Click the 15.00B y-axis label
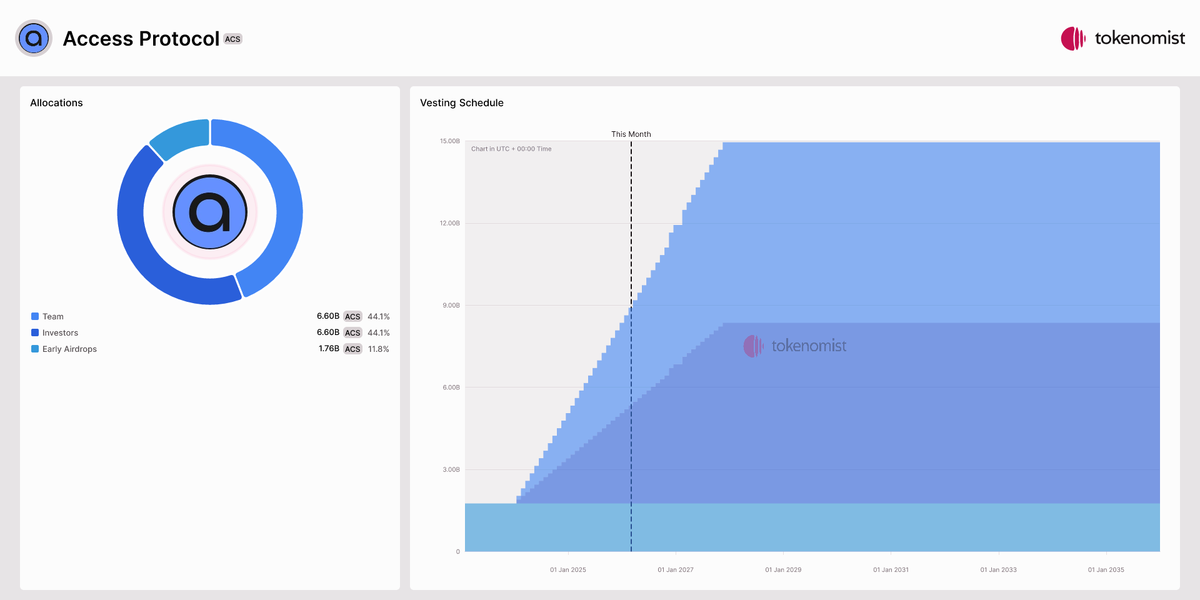1200x600 pixels. point(449,142)
